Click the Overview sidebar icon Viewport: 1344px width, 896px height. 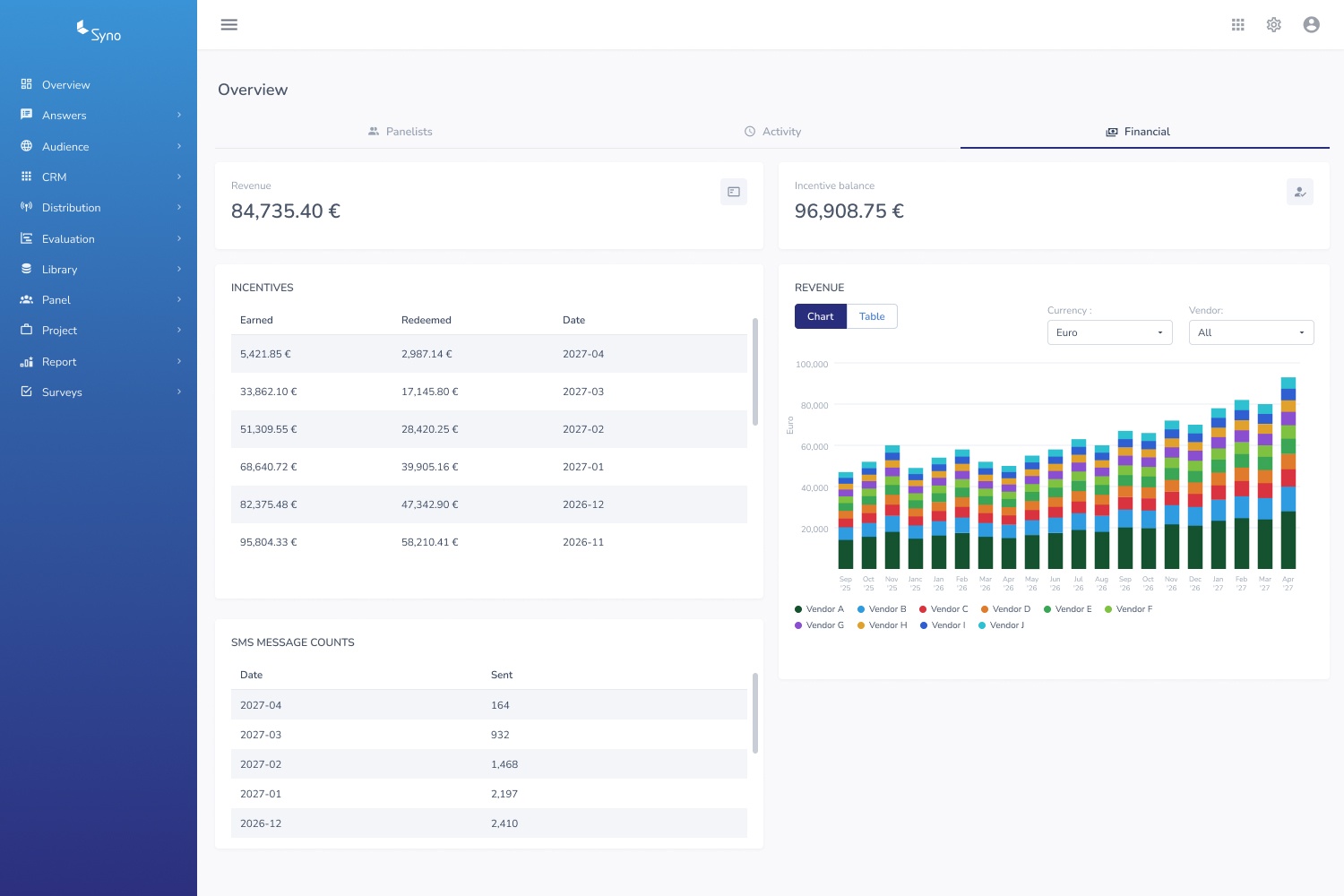click(27, 84)
